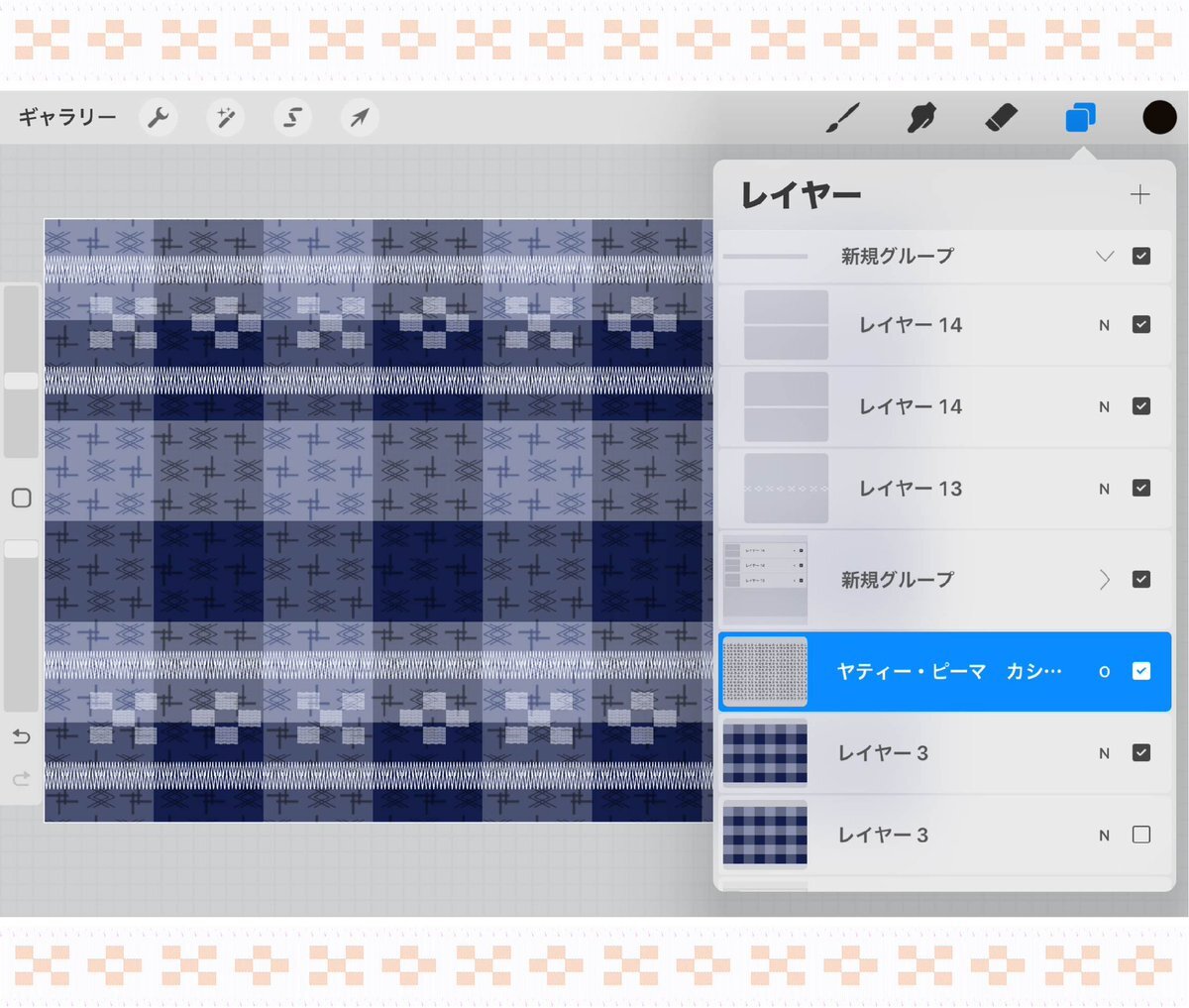Hide the collapsed 新規グループ via its checkbox
The height and width of the screenshot is (1008, 1189).
coord(1141,580)
